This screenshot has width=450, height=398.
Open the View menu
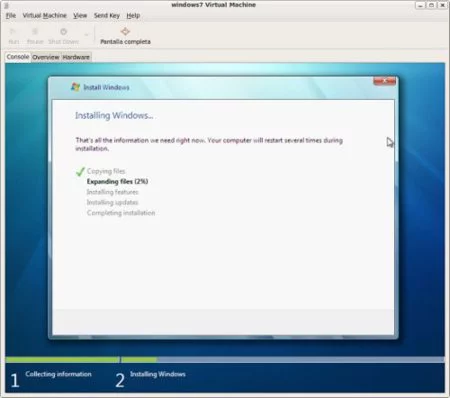80,15
